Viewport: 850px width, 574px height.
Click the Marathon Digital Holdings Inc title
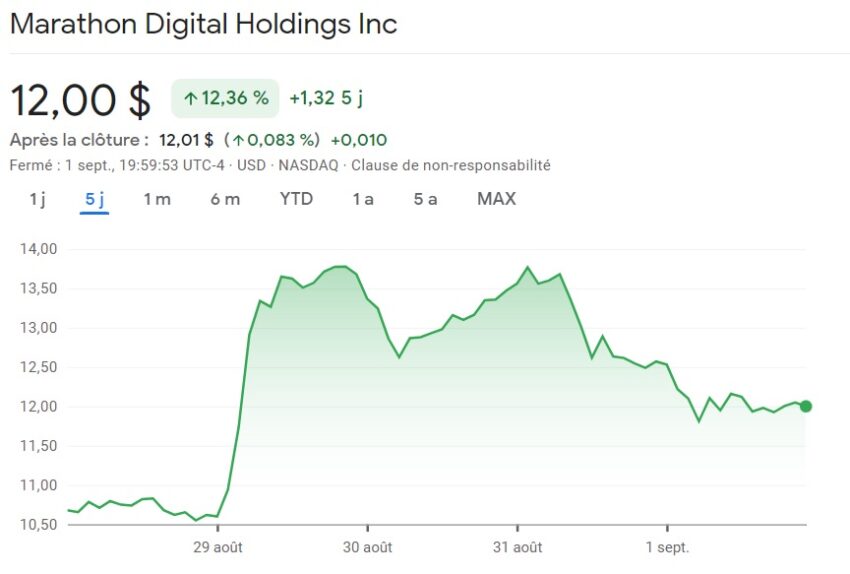pos(203,24)
